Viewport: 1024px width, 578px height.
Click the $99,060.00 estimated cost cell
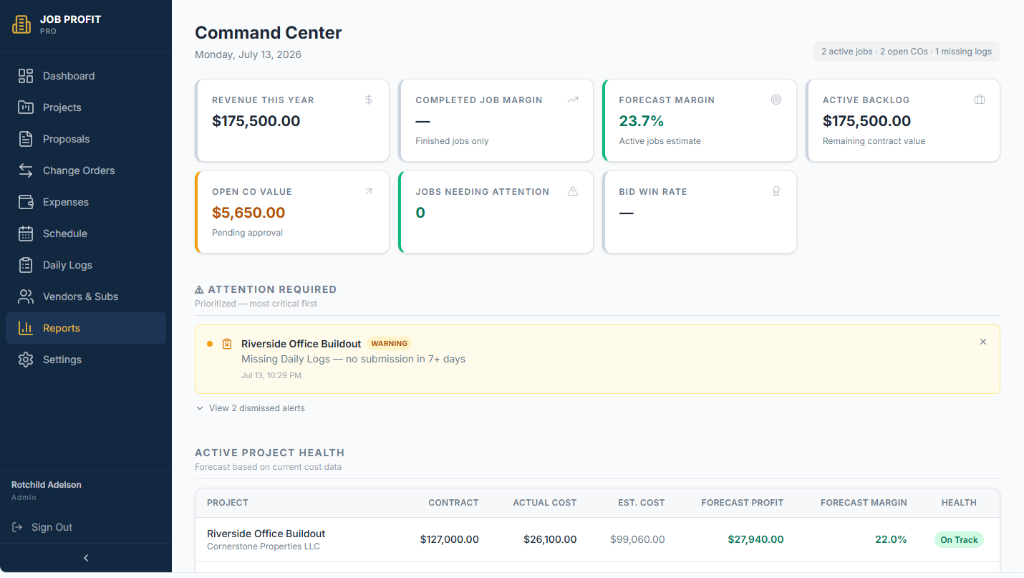pyautogui.click(x=637, y=539)
